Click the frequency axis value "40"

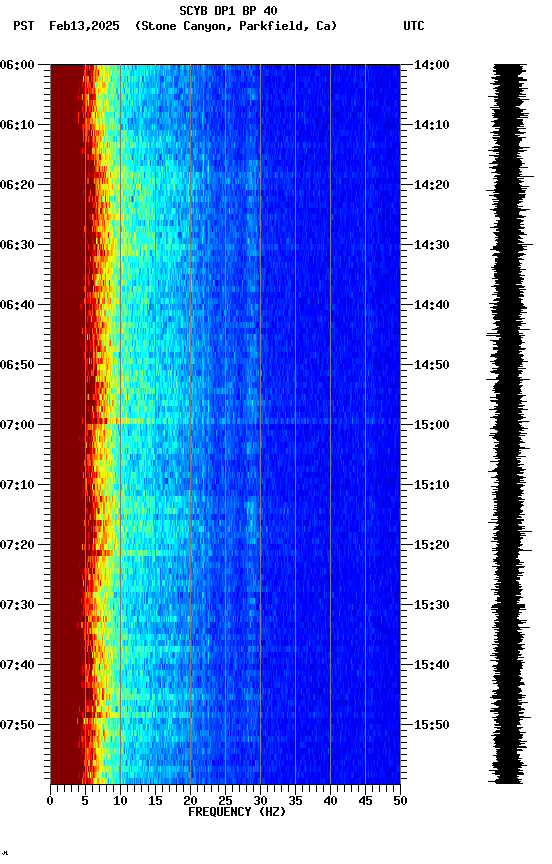click(330, 801)
